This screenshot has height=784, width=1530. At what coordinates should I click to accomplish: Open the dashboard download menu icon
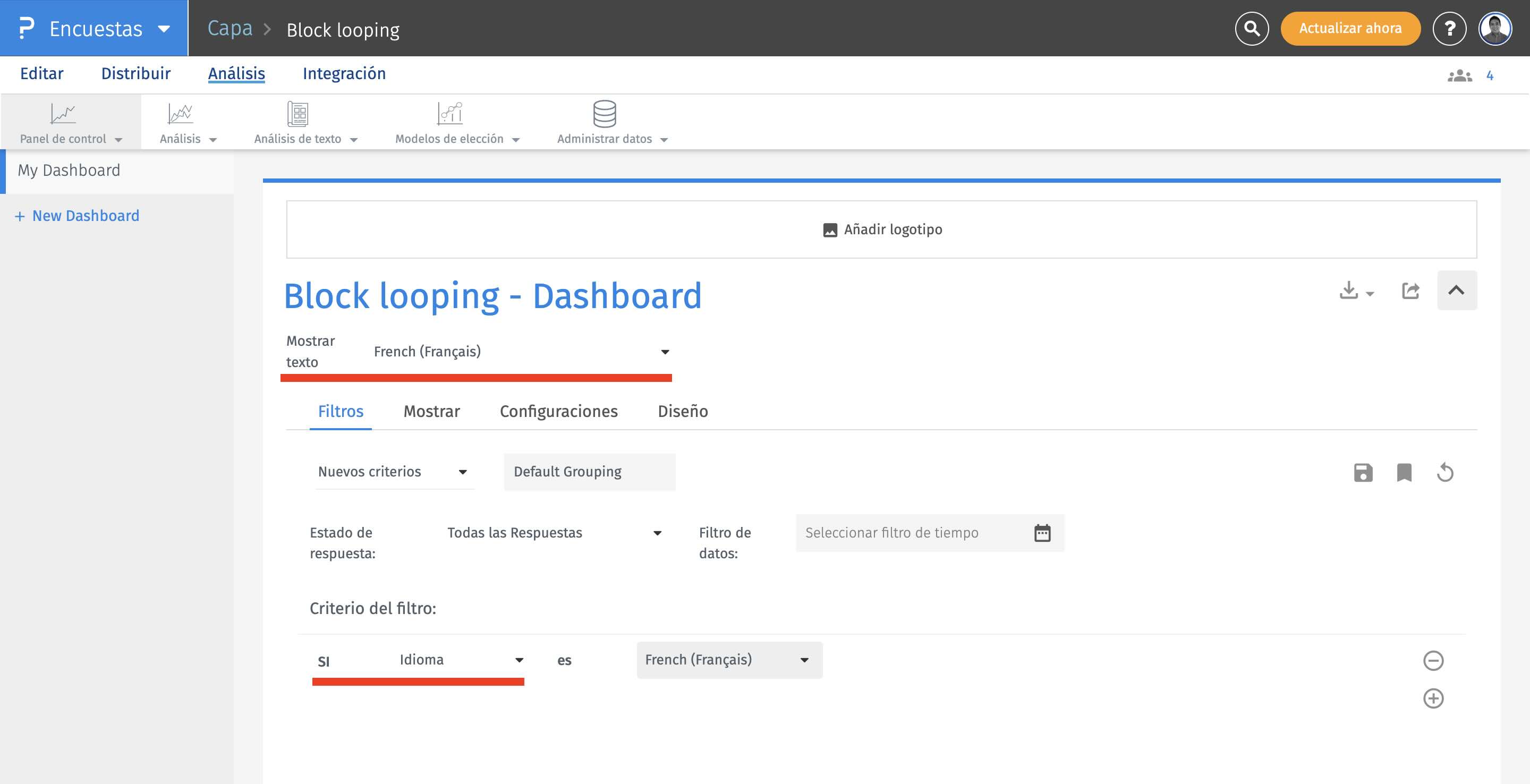click(1356, 291)
